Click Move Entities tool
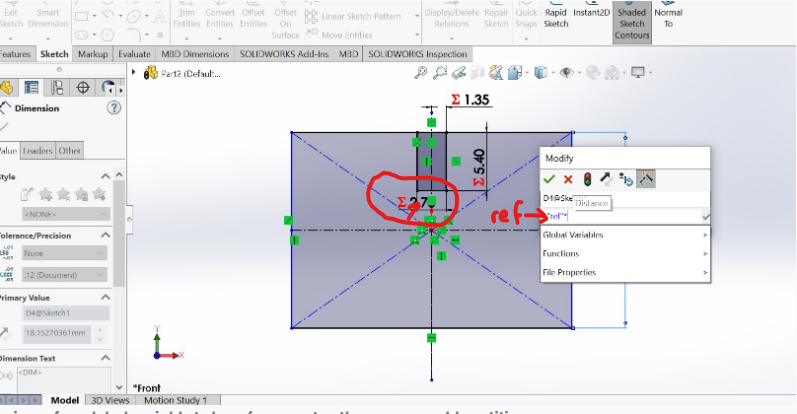 [339, 35]
